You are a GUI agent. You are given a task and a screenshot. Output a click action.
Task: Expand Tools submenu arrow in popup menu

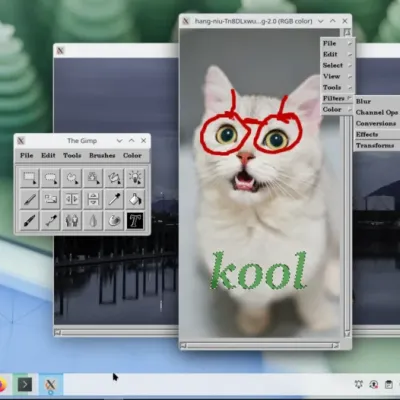349,87
